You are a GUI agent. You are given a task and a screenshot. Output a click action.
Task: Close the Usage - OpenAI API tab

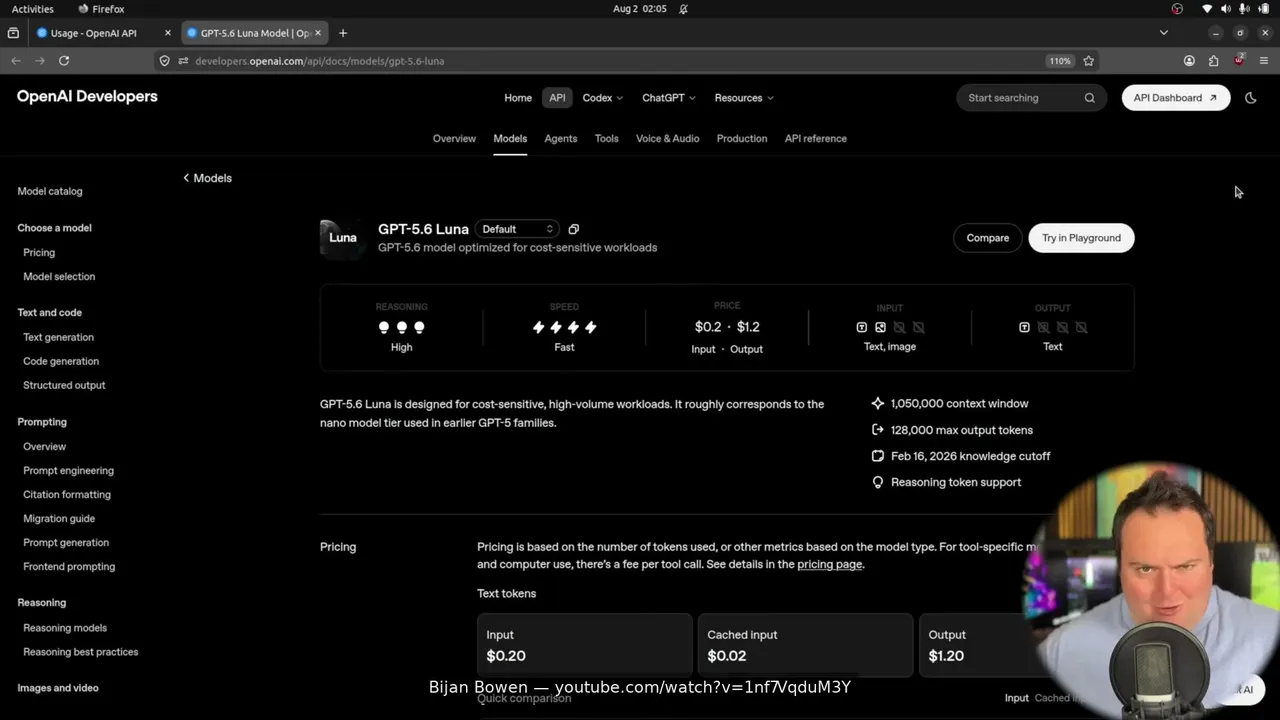(167, 33)
